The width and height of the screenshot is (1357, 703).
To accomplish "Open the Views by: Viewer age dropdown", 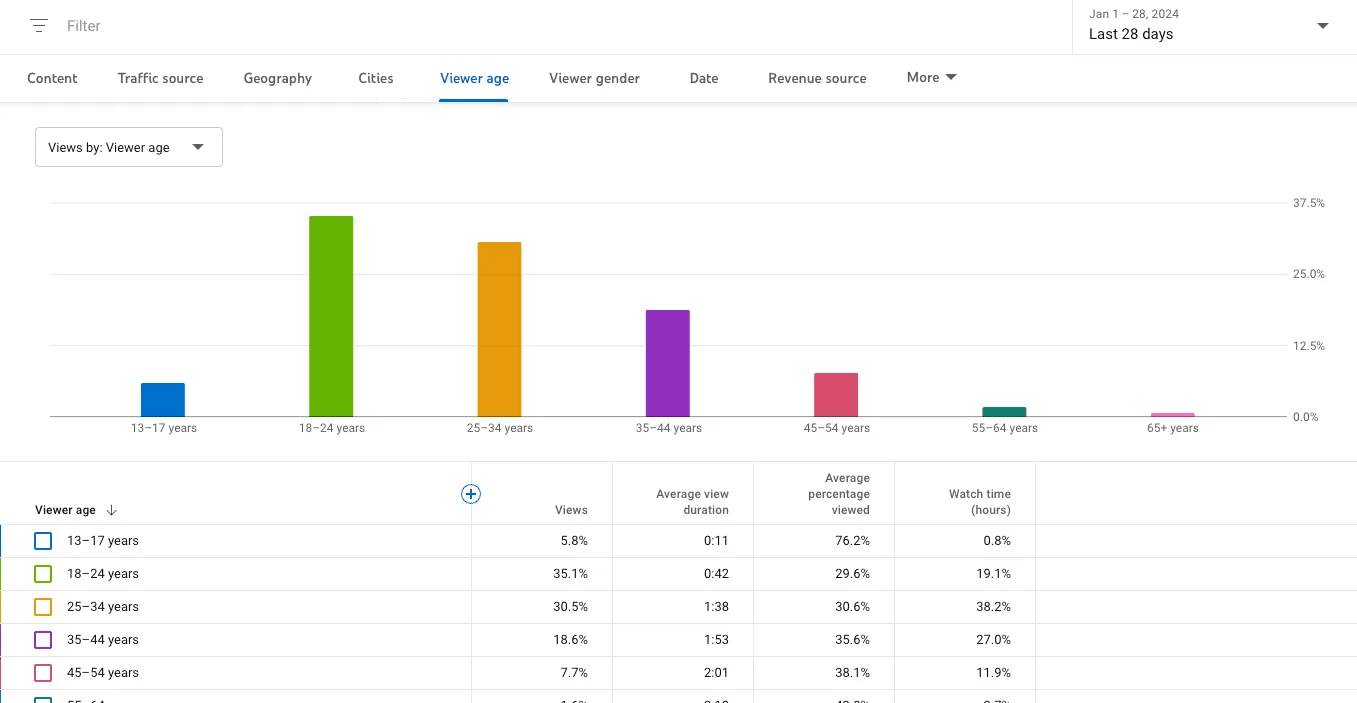I will tap(128, 146).
